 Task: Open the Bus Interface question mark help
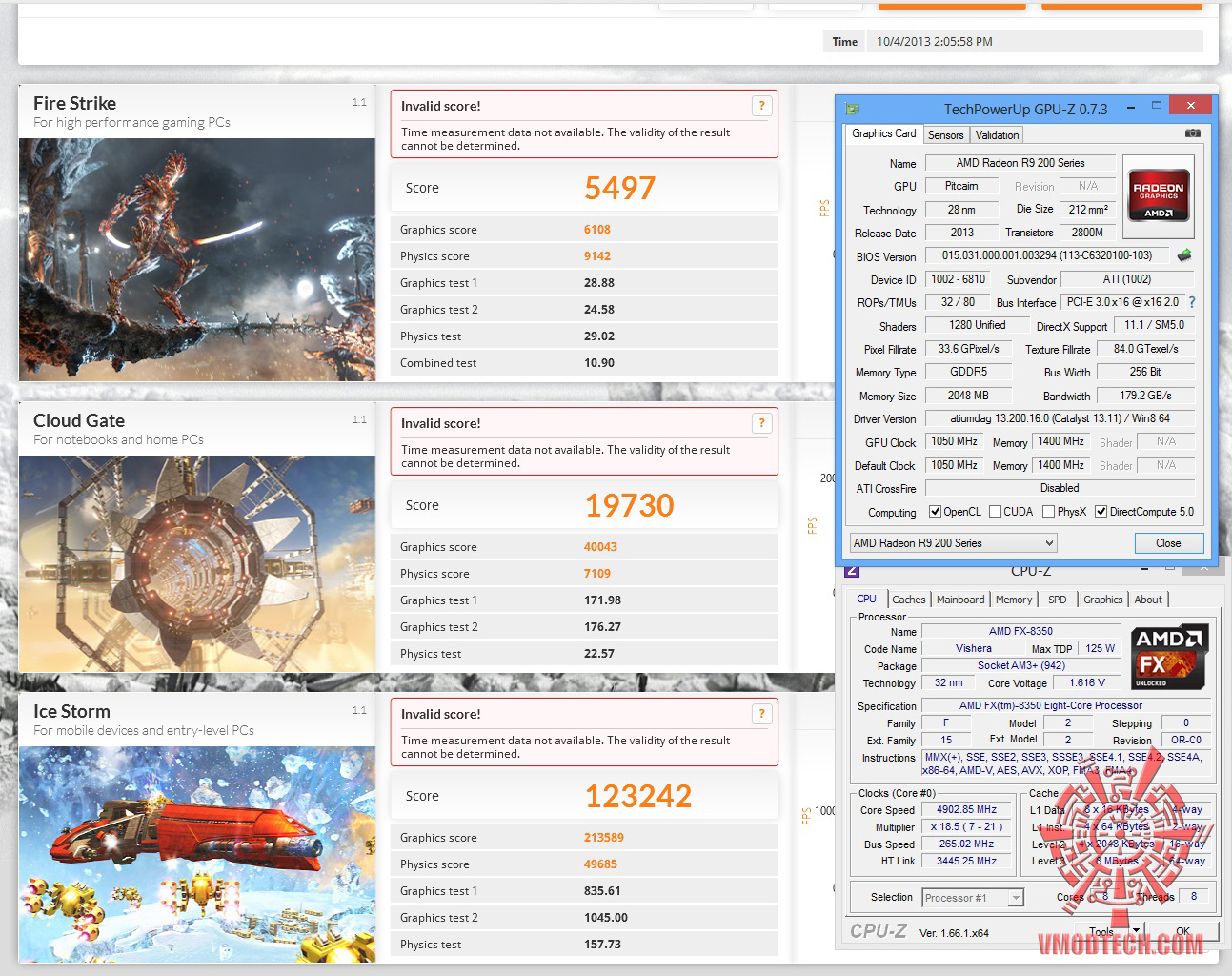coord(1191,302)
